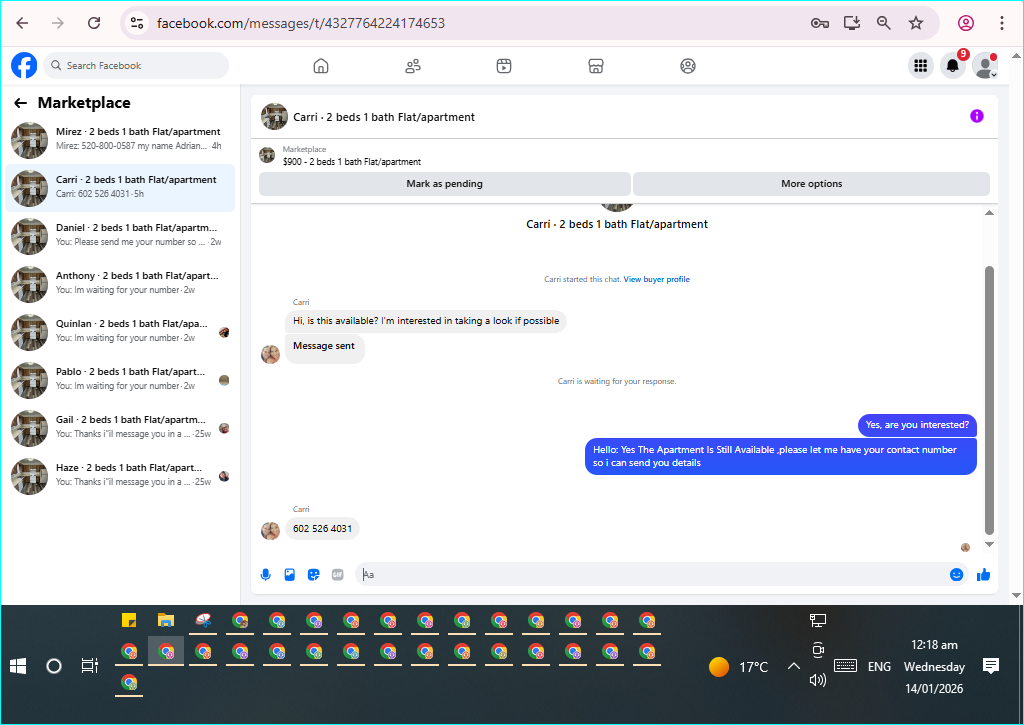Screen dimensions: 1024x725
Task: Click chat scrollbar down arrow
Action: pyautogui.click(x=989, y=544)
